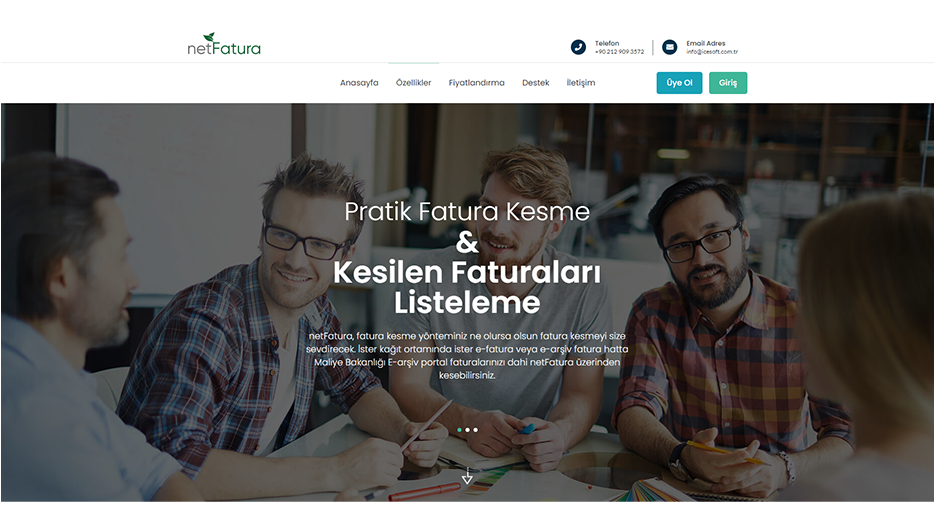Click the phone number +90 212 909 3572
The height and width of the screenshot is (531, 944).
620,52
